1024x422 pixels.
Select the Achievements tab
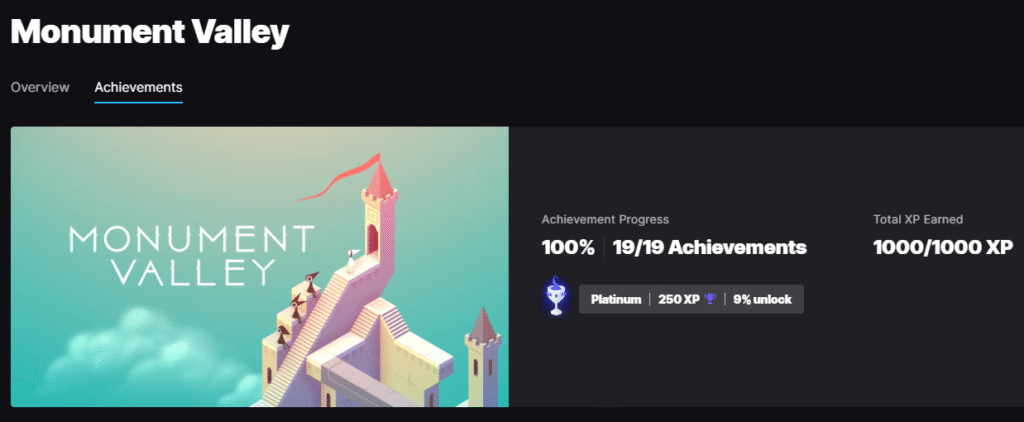tap(138, 87)
